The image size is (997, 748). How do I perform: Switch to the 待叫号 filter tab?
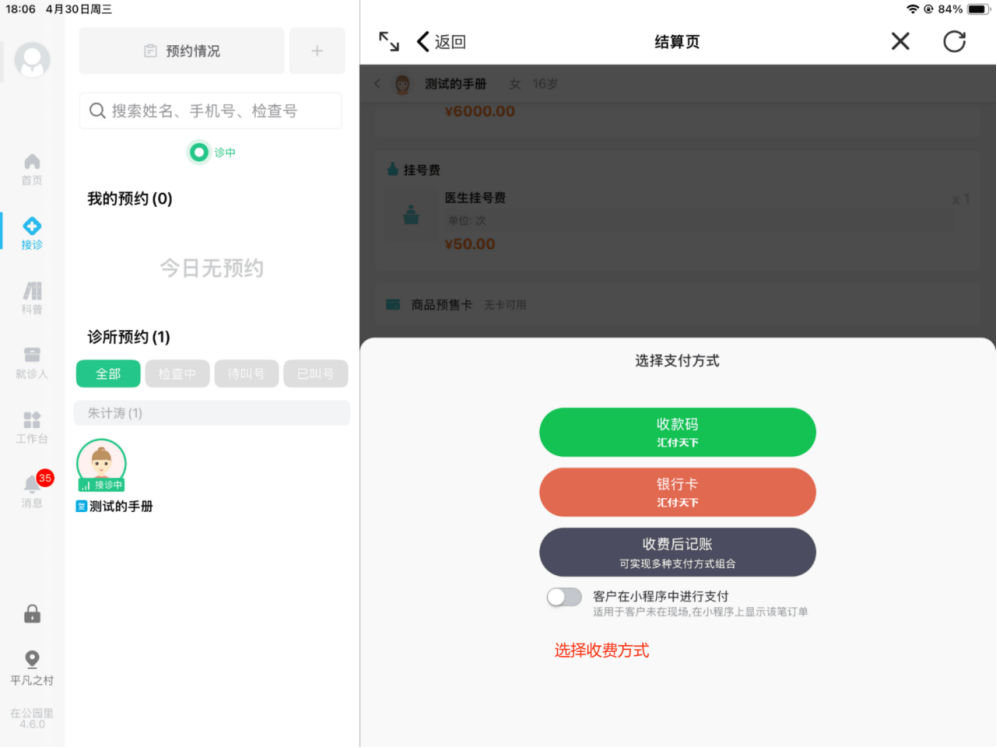[246, 374]
